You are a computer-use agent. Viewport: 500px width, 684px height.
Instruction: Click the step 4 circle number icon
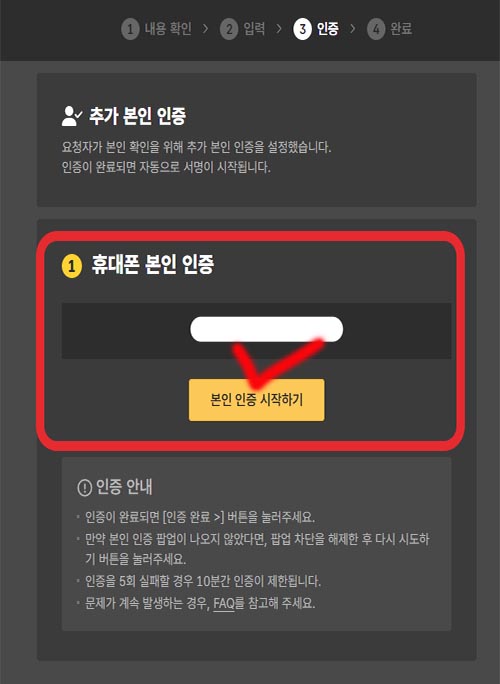tap(376, 30)
